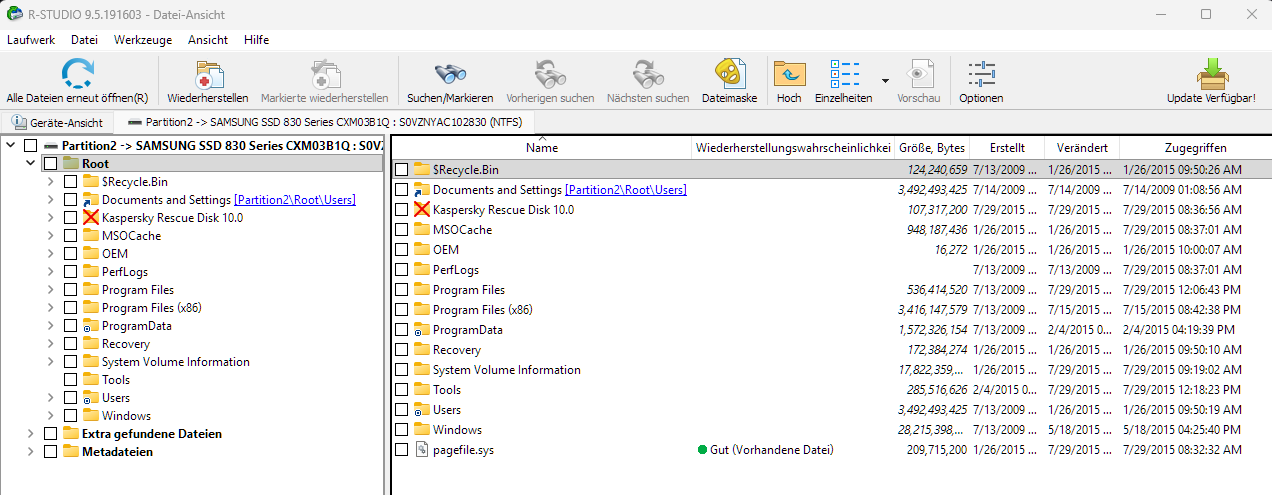Open the Dateimaske mask tool
This screenshot has height=495, width=1272.
(x=730, y=74)
